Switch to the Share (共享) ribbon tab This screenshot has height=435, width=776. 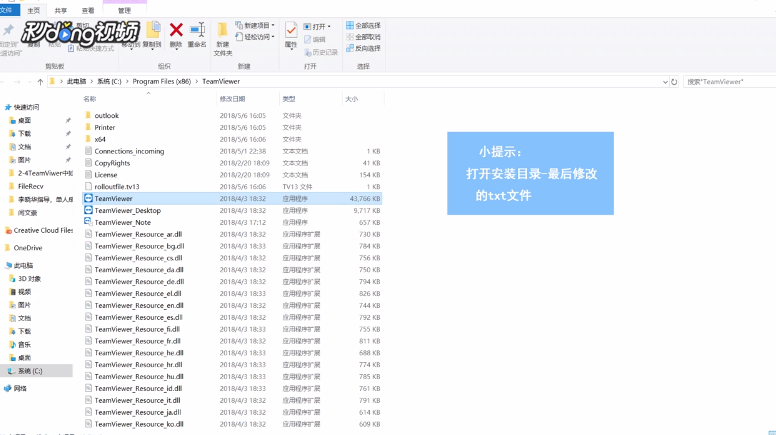(60, 10)
